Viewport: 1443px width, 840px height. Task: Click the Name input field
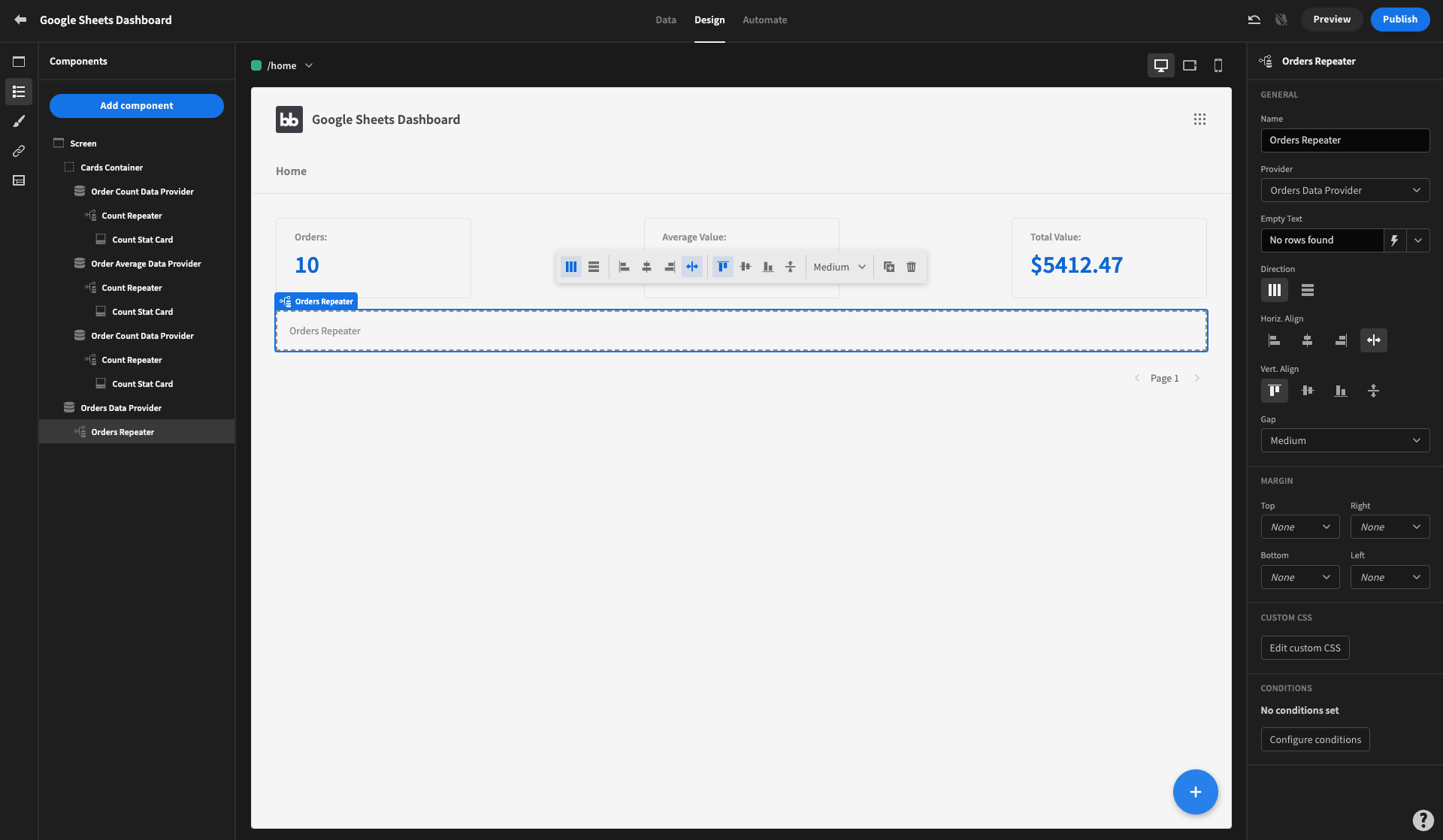tap(1345, 141)
